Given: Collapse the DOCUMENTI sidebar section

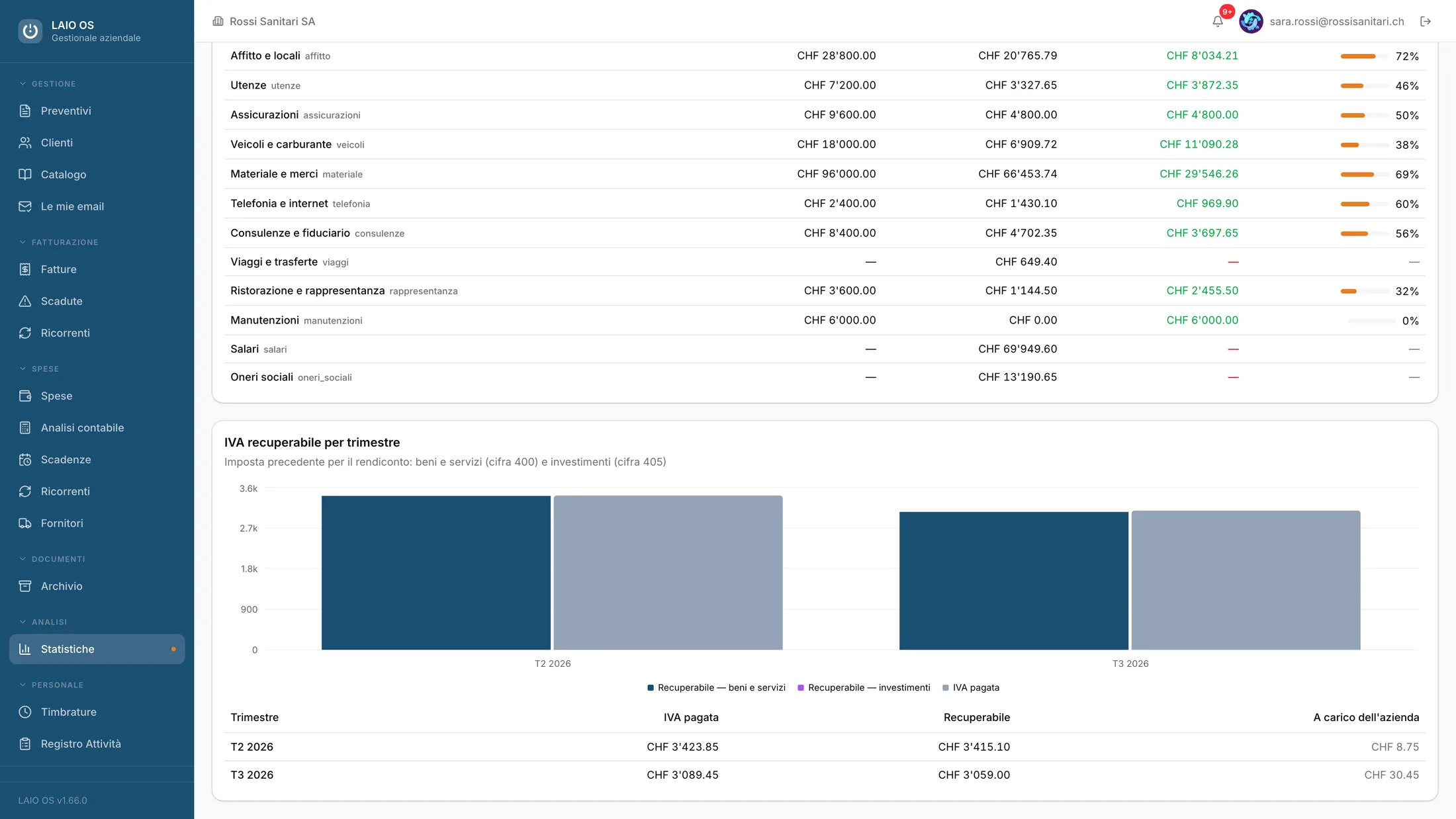Looking at the screenshot, I should pos(52,559).
